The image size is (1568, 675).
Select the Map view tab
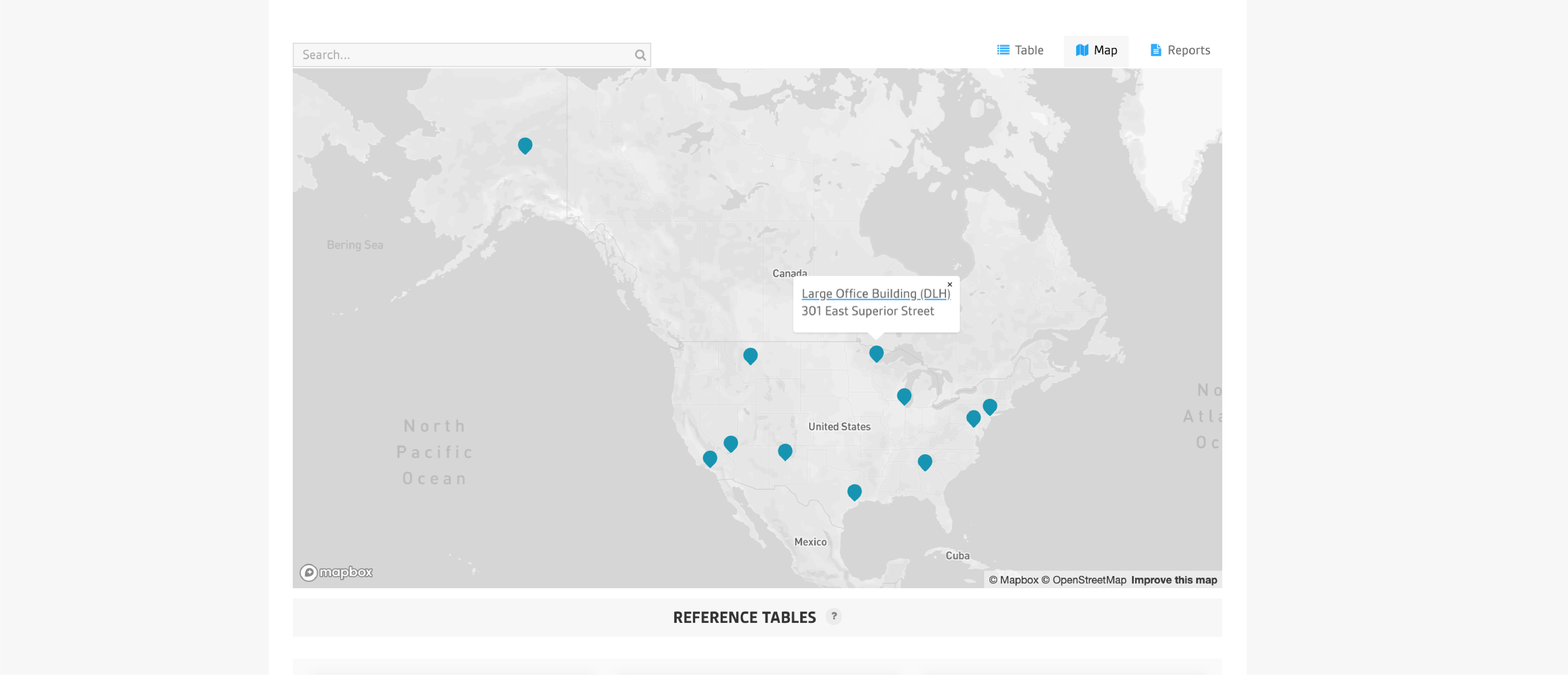click(1096, 50)
